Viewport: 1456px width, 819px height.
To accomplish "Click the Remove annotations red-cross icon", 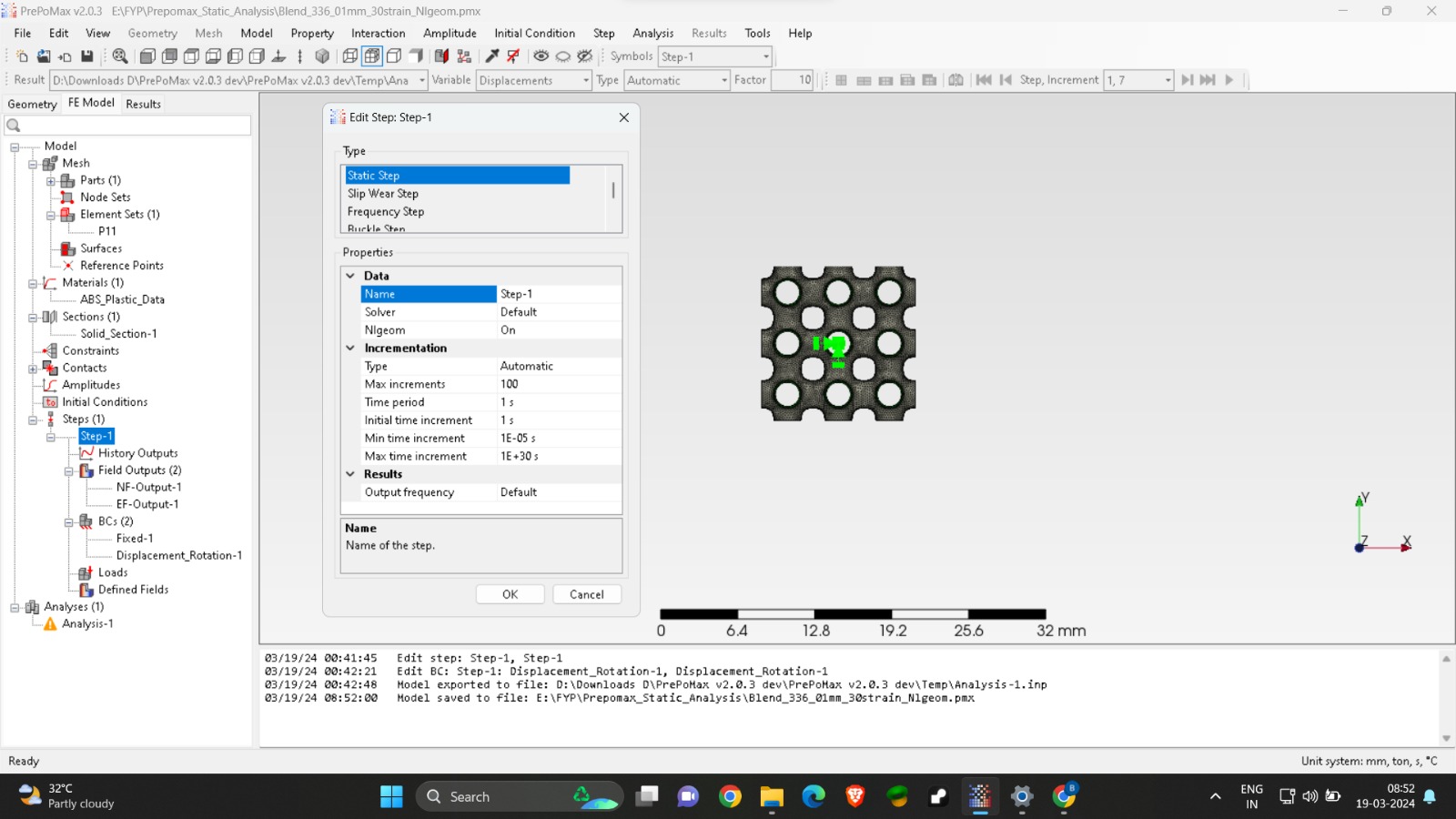I will point(513,56).
